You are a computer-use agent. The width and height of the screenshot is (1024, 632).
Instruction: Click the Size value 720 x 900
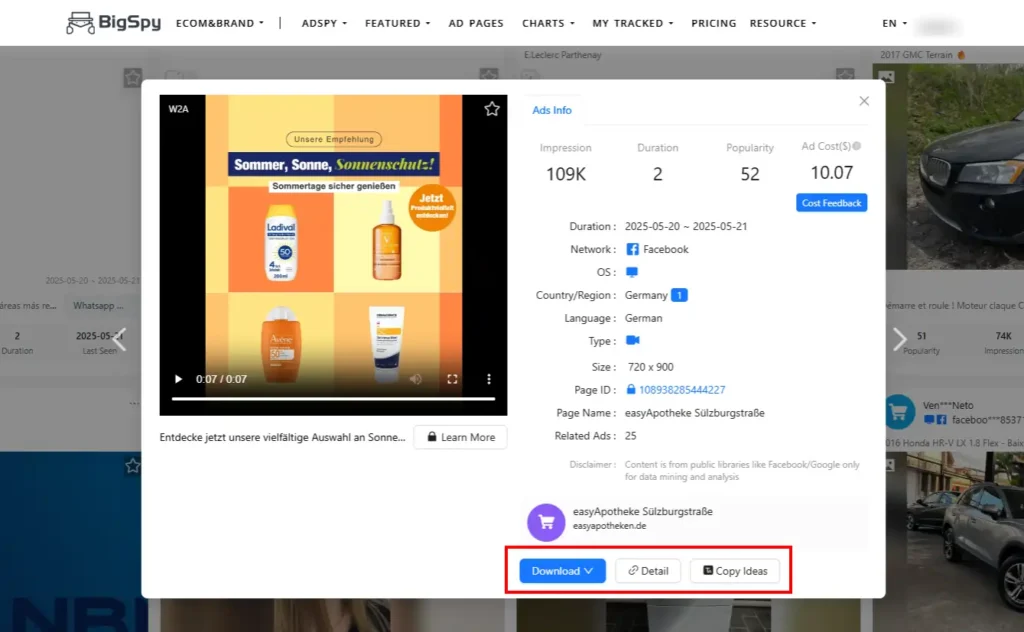650,367
